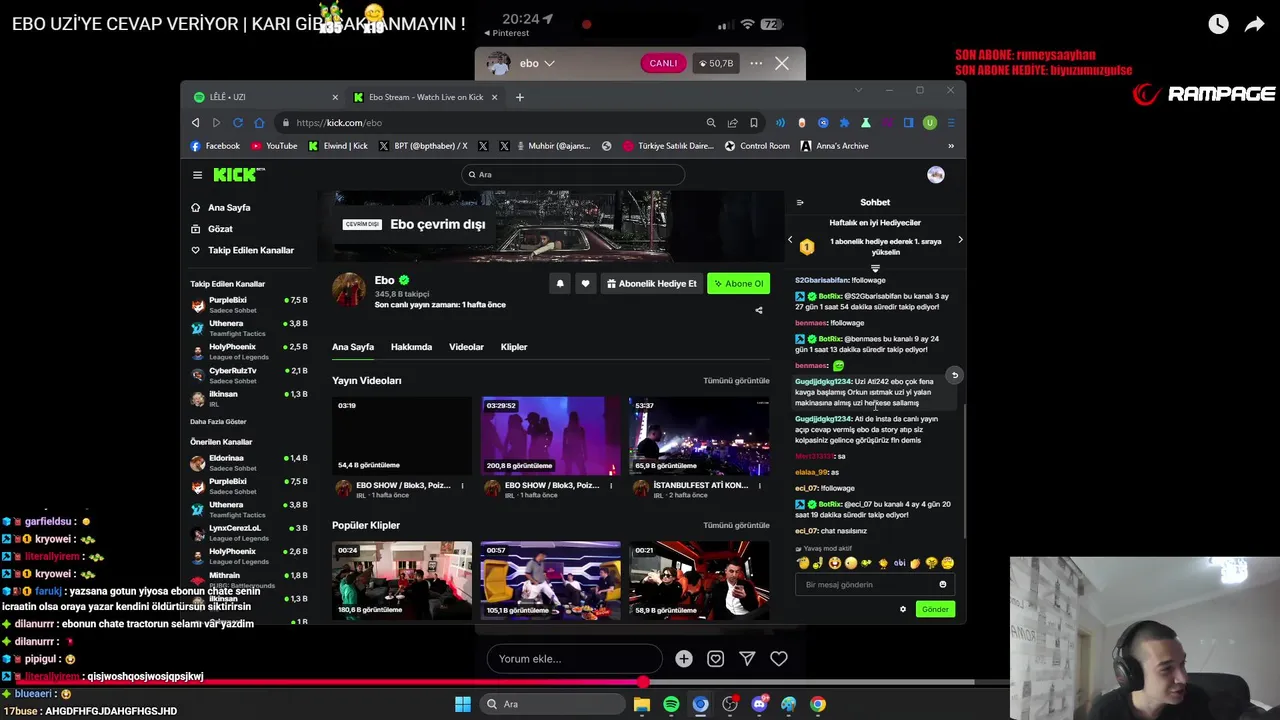Expand the bookmarks overflow chevron

click(x=950, y=146)
